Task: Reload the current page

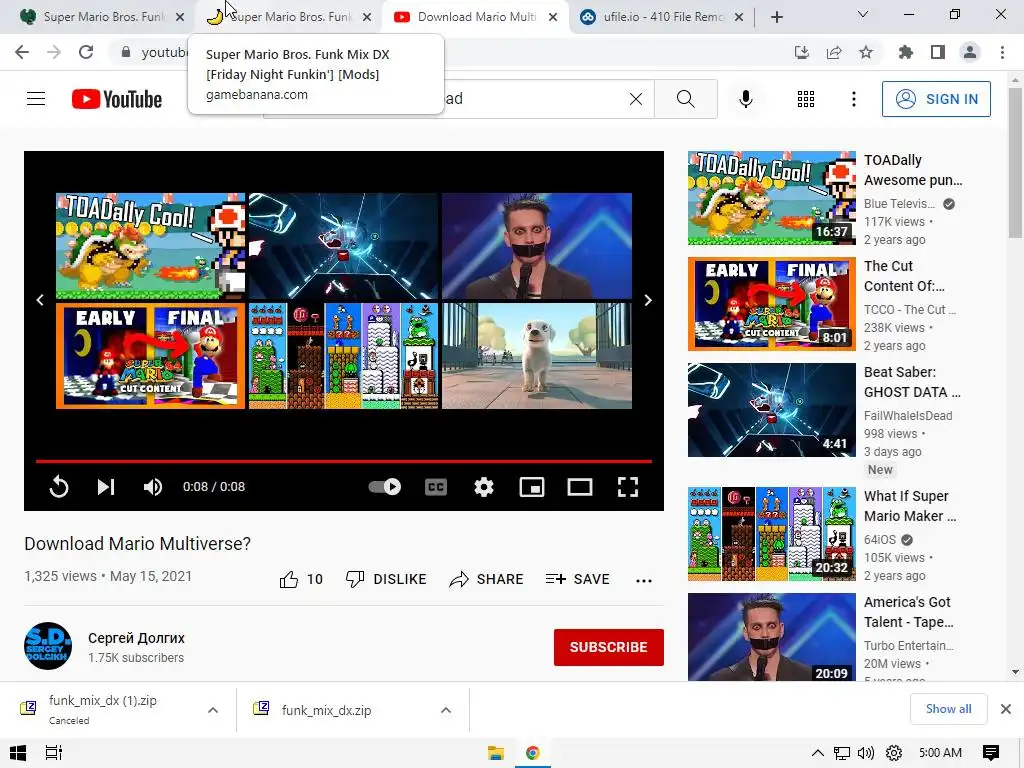Action: pyautogui.click(x=86, y=52)
